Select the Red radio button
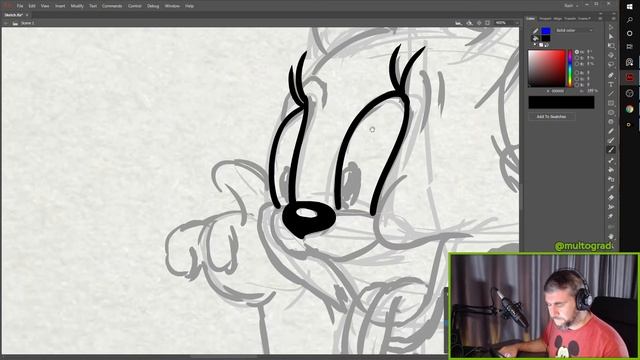 [x=577, y=72]
